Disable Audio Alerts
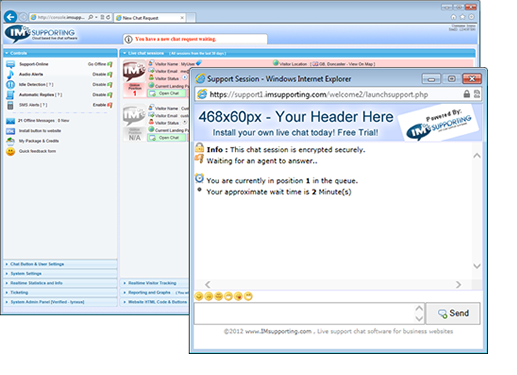Viewport: 517px width, 375px height. point(102,74)
